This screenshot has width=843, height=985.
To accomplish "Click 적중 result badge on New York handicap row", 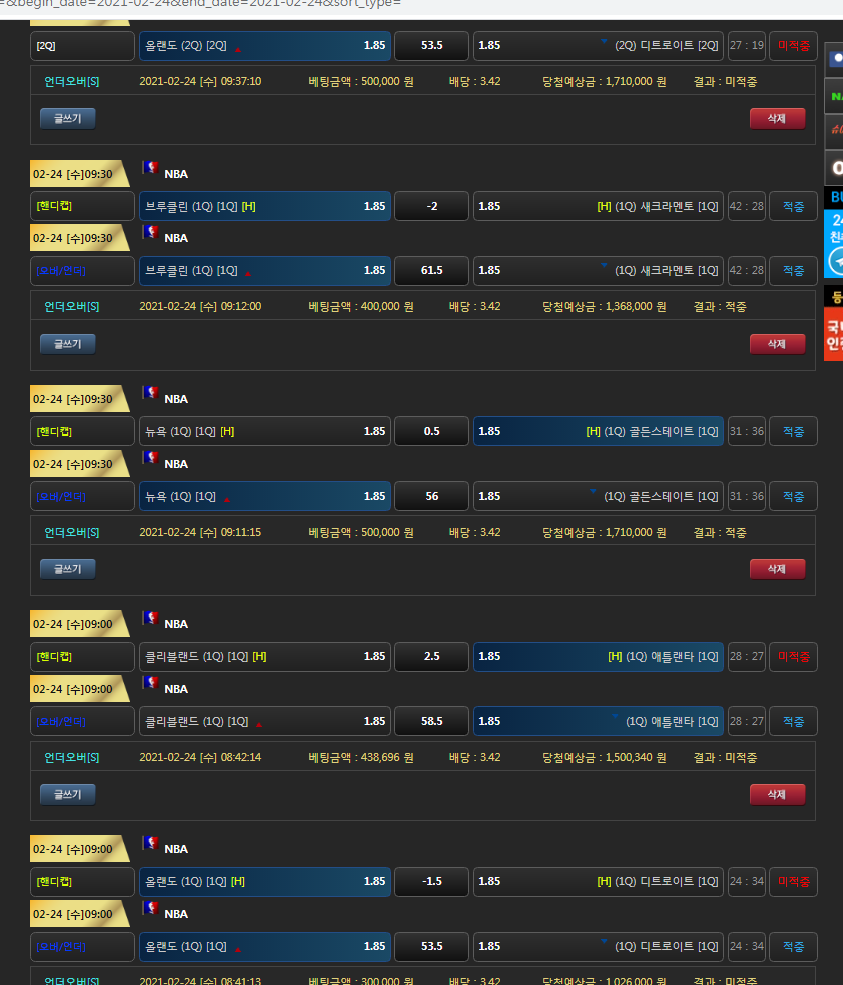I will click(x=793, y=431).
